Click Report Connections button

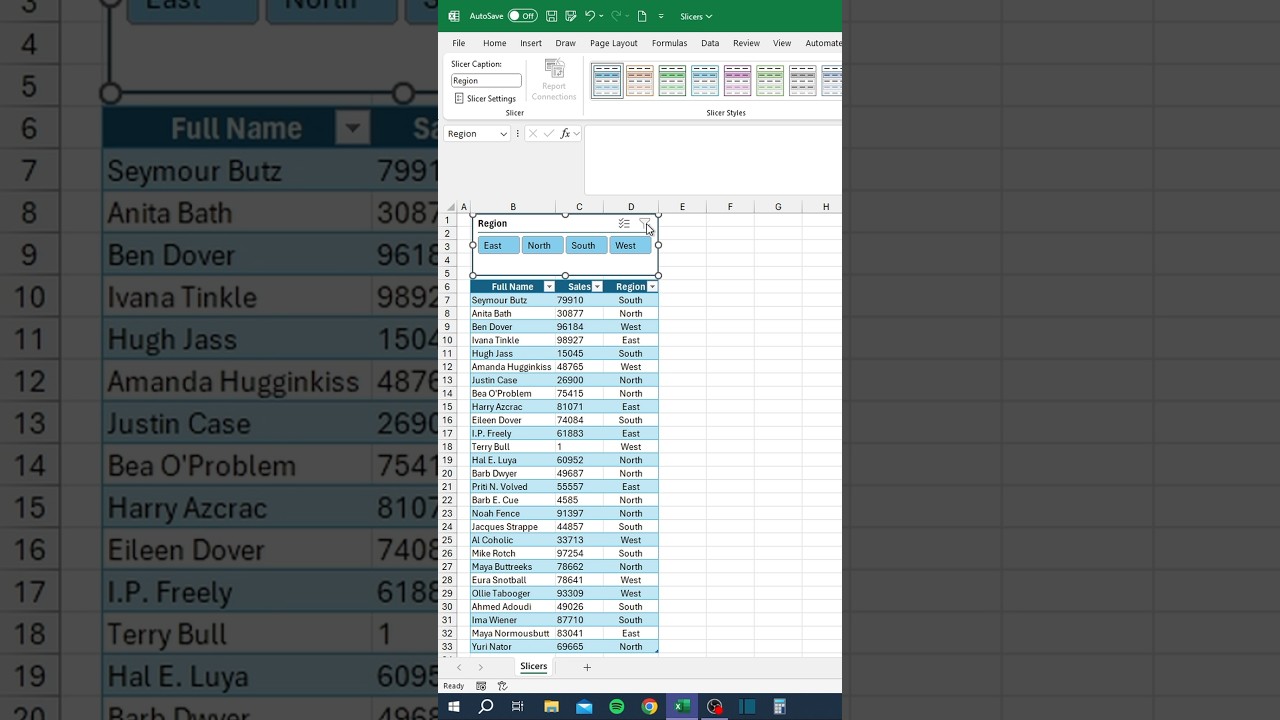click(x=554, y=80)
